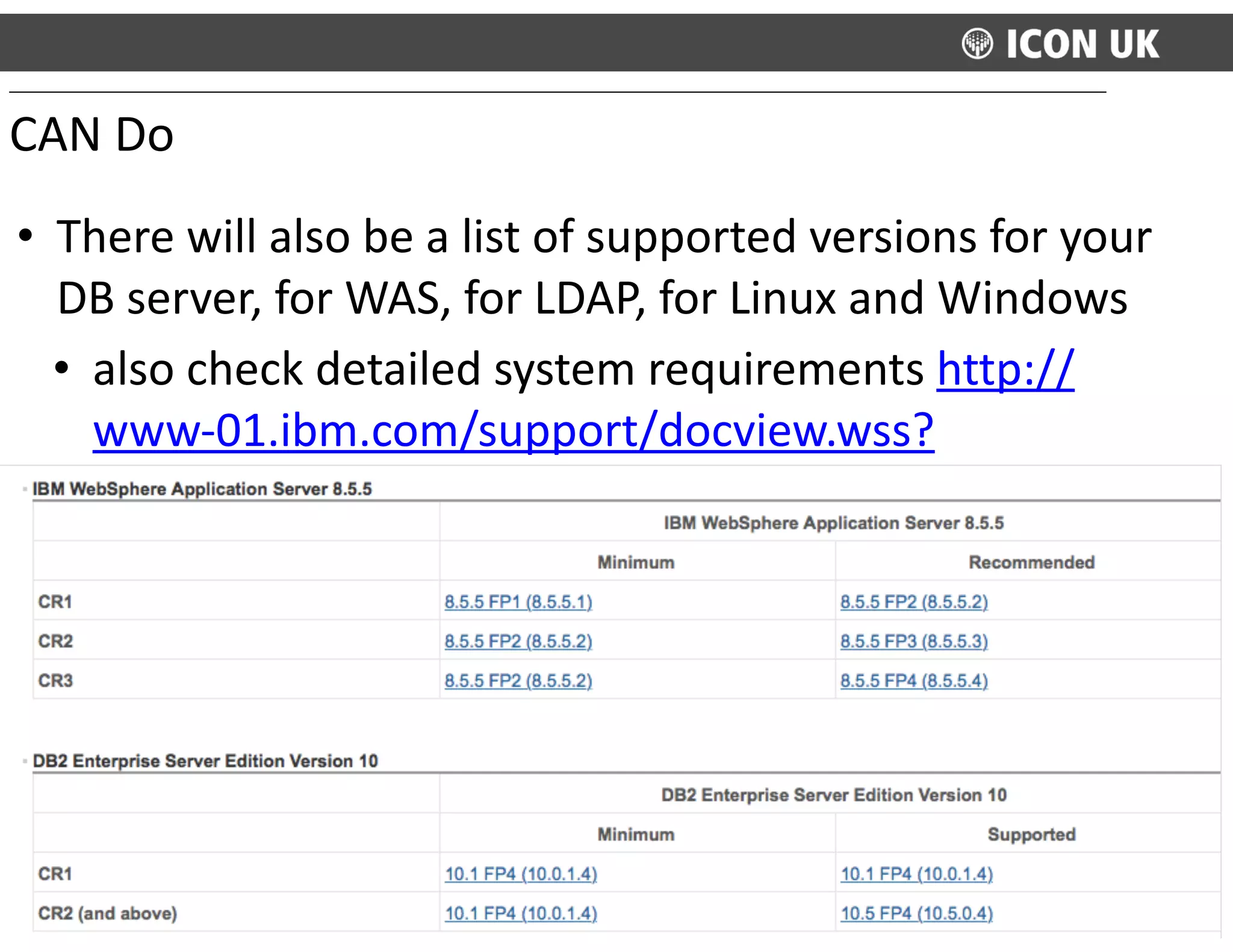This screenshot has height=952, width=1233.
Task: Open DB2 CR1 supported link 10.1 FP4
Action: 916,874
